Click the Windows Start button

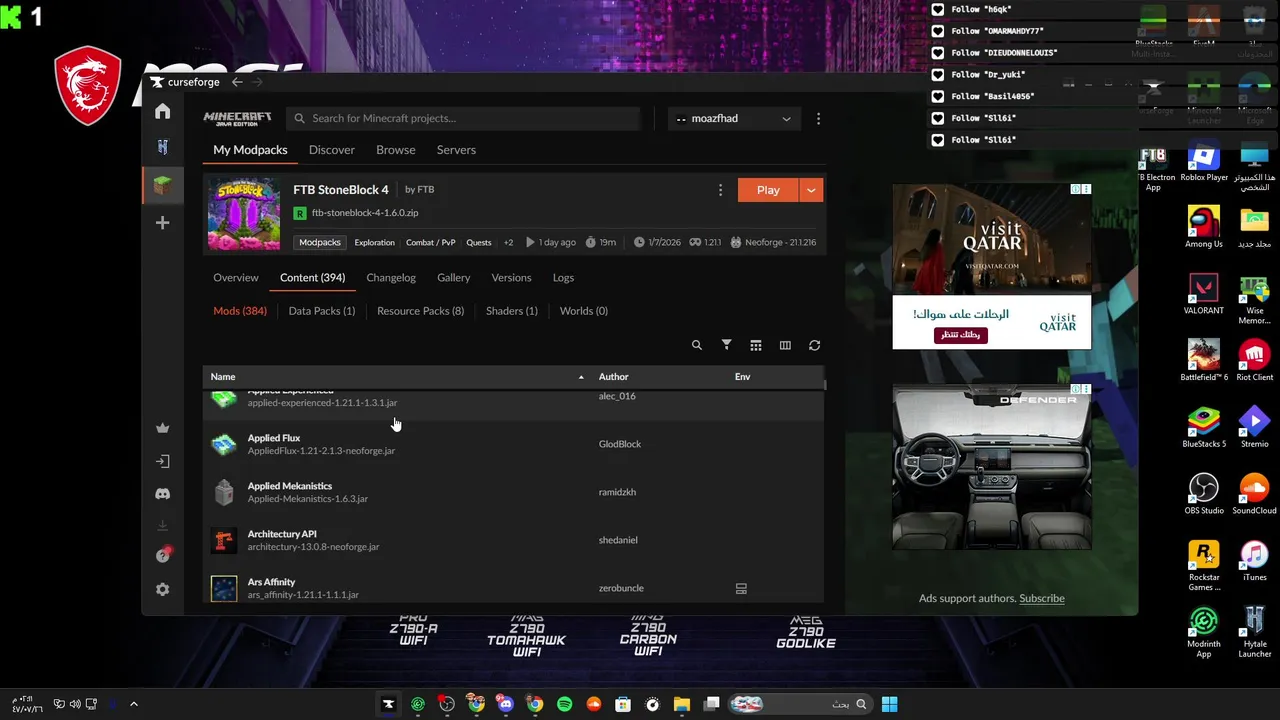point(889,704)
